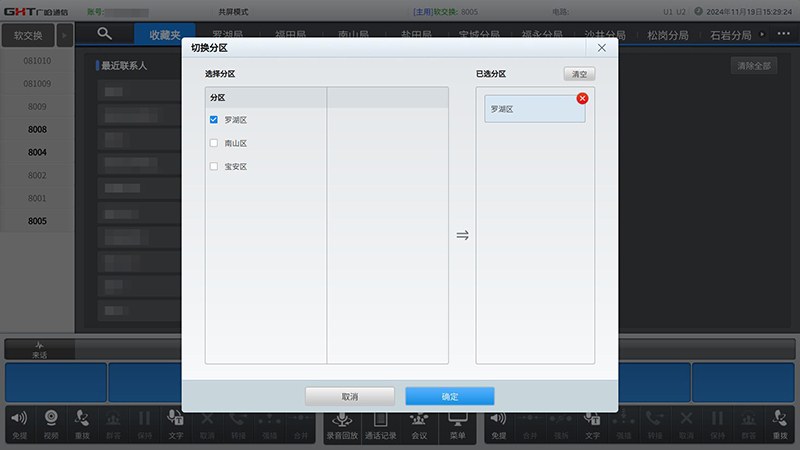Open 通话记录 call history

click(x=380, y=423)
